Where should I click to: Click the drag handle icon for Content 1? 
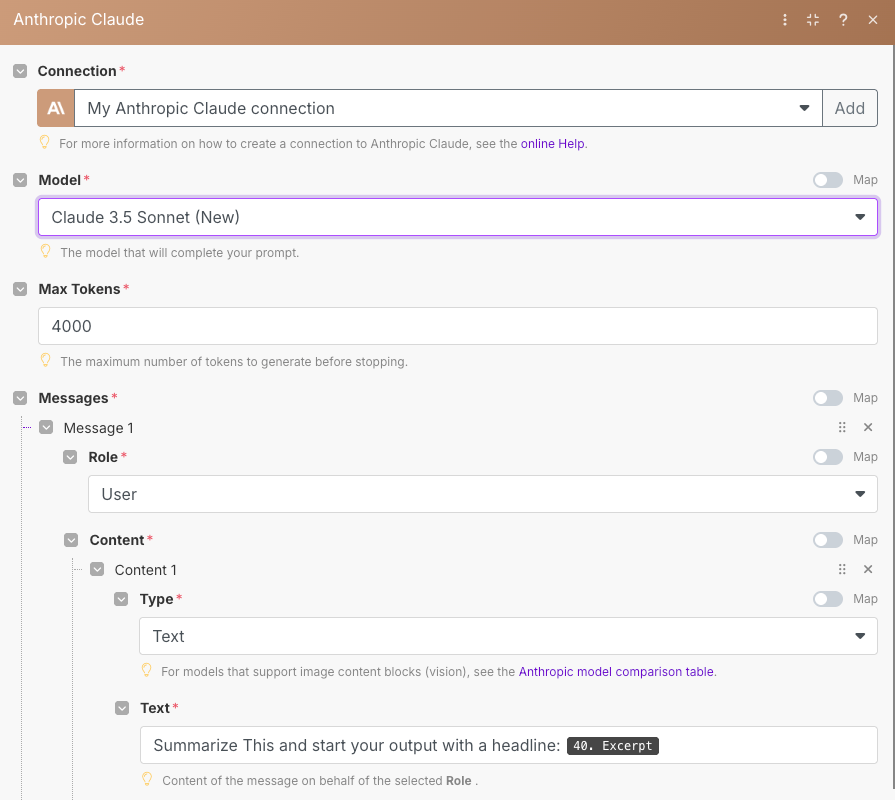click(842, 569)
